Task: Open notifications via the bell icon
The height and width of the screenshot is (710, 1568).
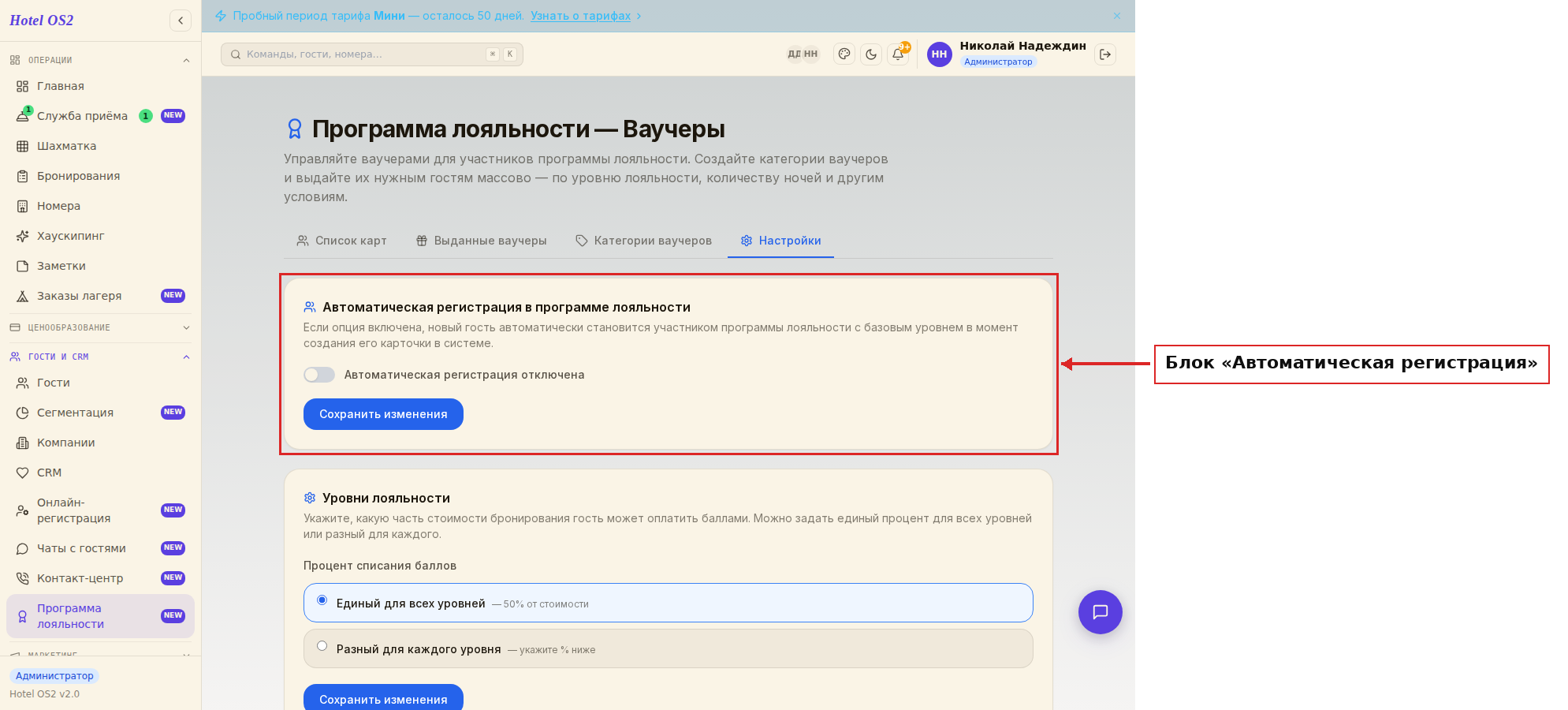Action: (898, 54)
